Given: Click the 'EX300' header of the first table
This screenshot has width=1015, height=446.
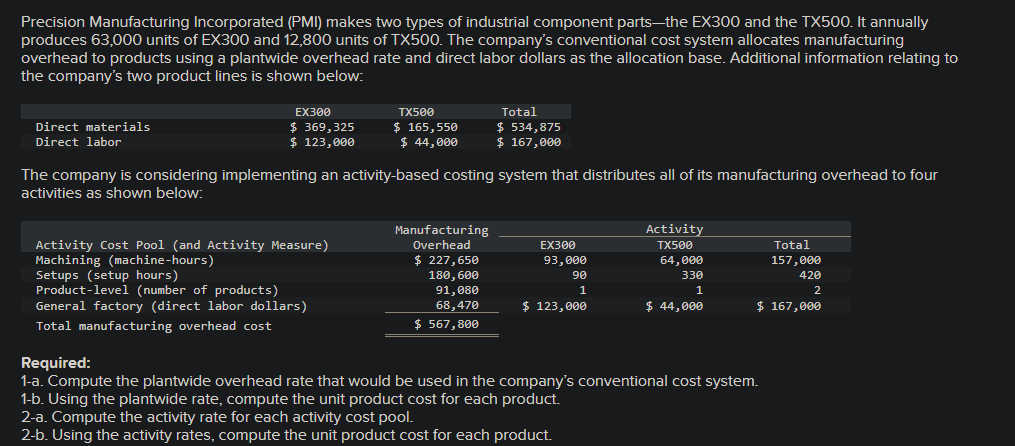Looking at the screenshot, I should click(313, 112).
